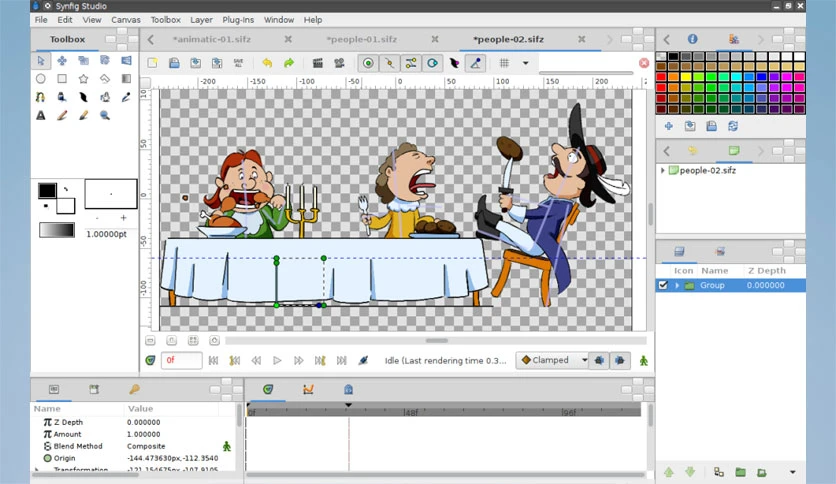Select the Text tool
Image resolution: width=836 pixels, height=484 pixels.
pyautogui.click(x=41, y=115)
